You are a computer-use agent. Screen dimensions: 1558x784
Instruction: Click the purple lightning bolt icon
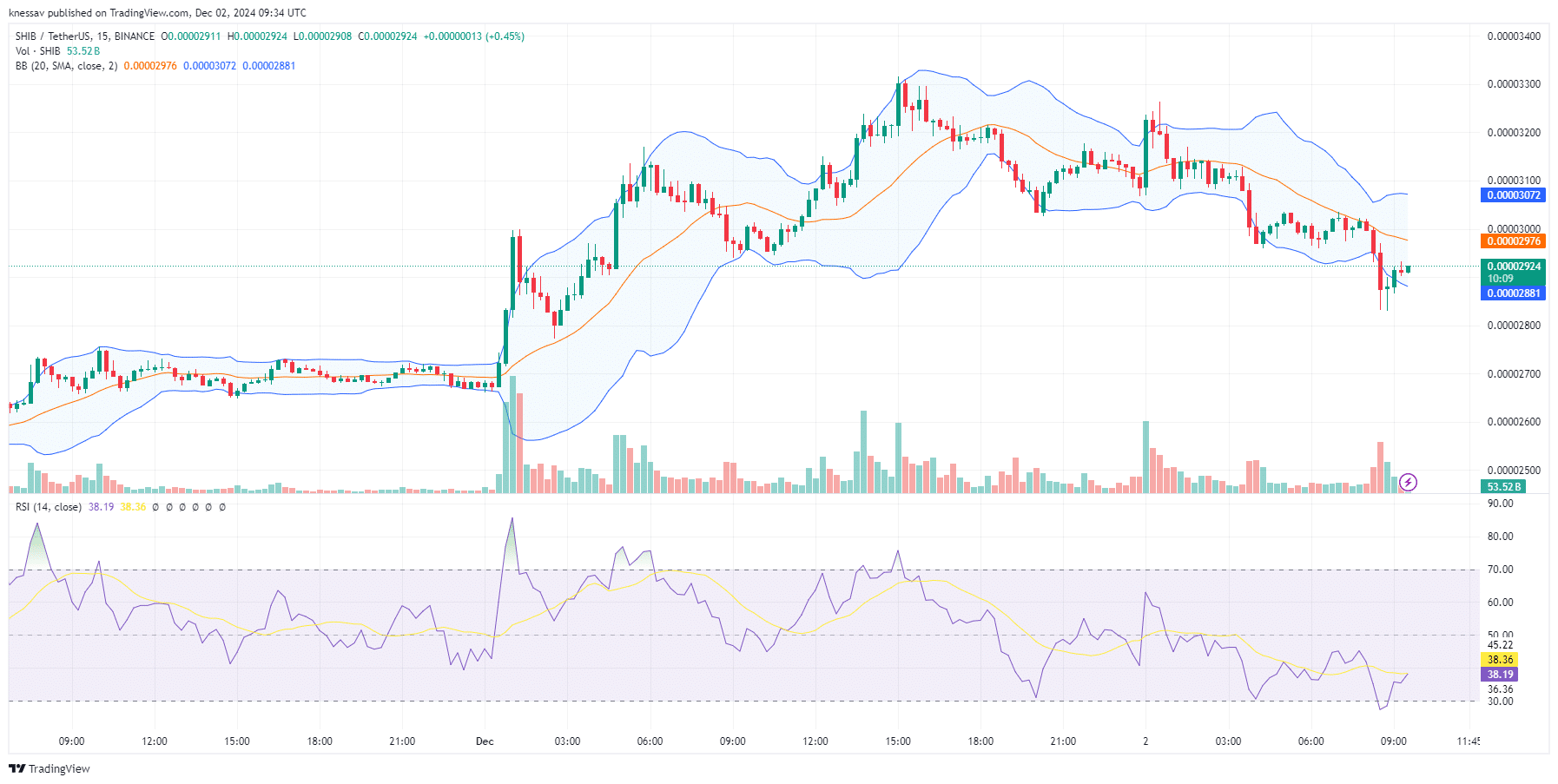point(1409,482)
